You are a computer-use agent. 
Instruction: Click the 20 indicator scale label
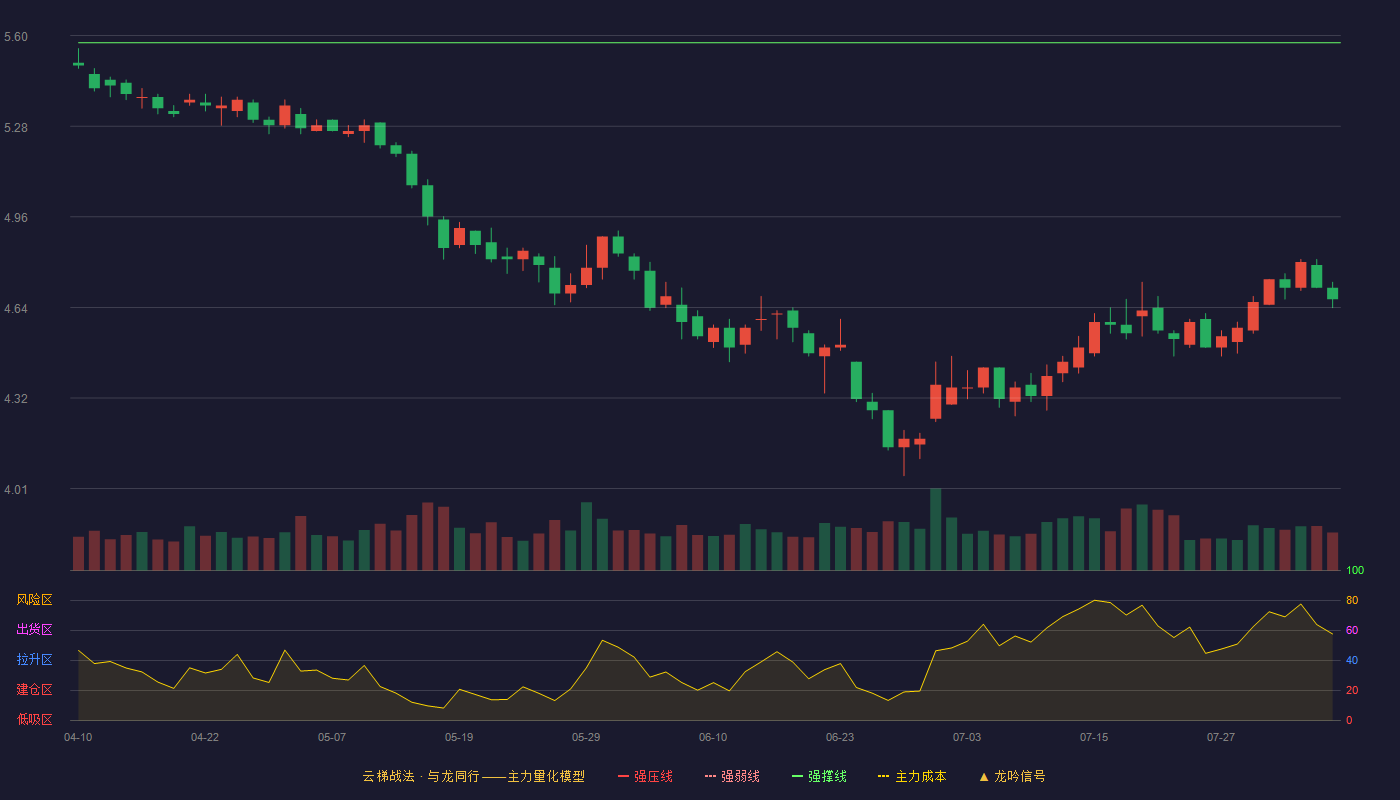(x=1352, y=690)
